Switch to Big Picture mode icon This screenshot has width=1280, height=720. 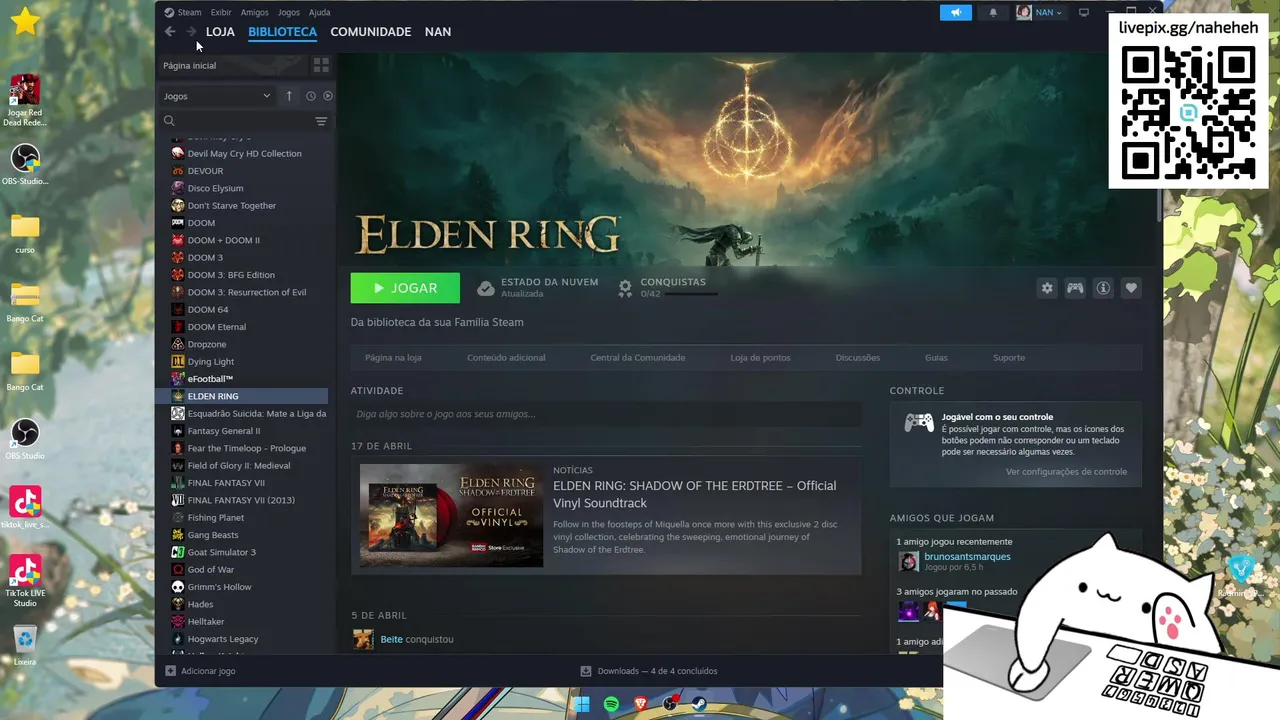tap(1083, 12)
